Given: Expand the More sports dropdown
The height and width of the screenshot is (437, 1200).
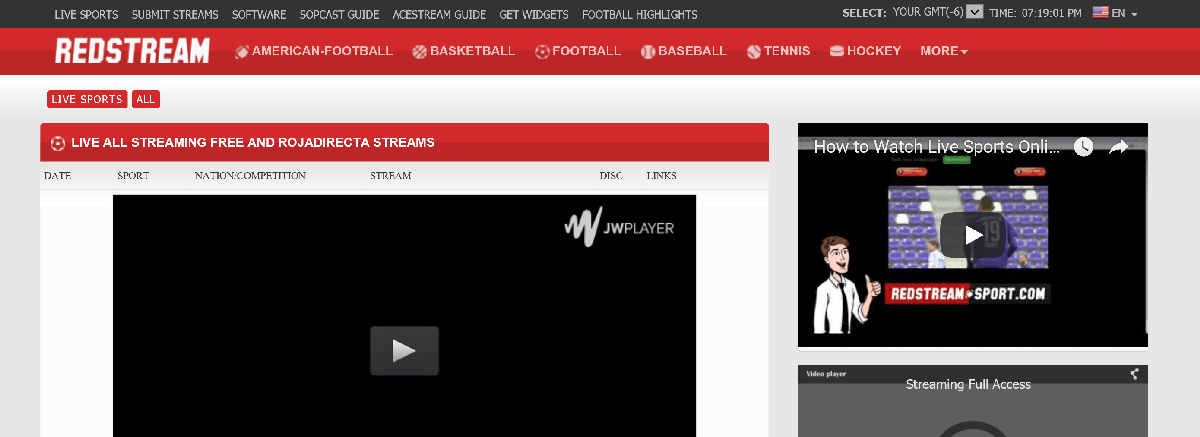Looking at the screenshot, I should pos(944,51).
